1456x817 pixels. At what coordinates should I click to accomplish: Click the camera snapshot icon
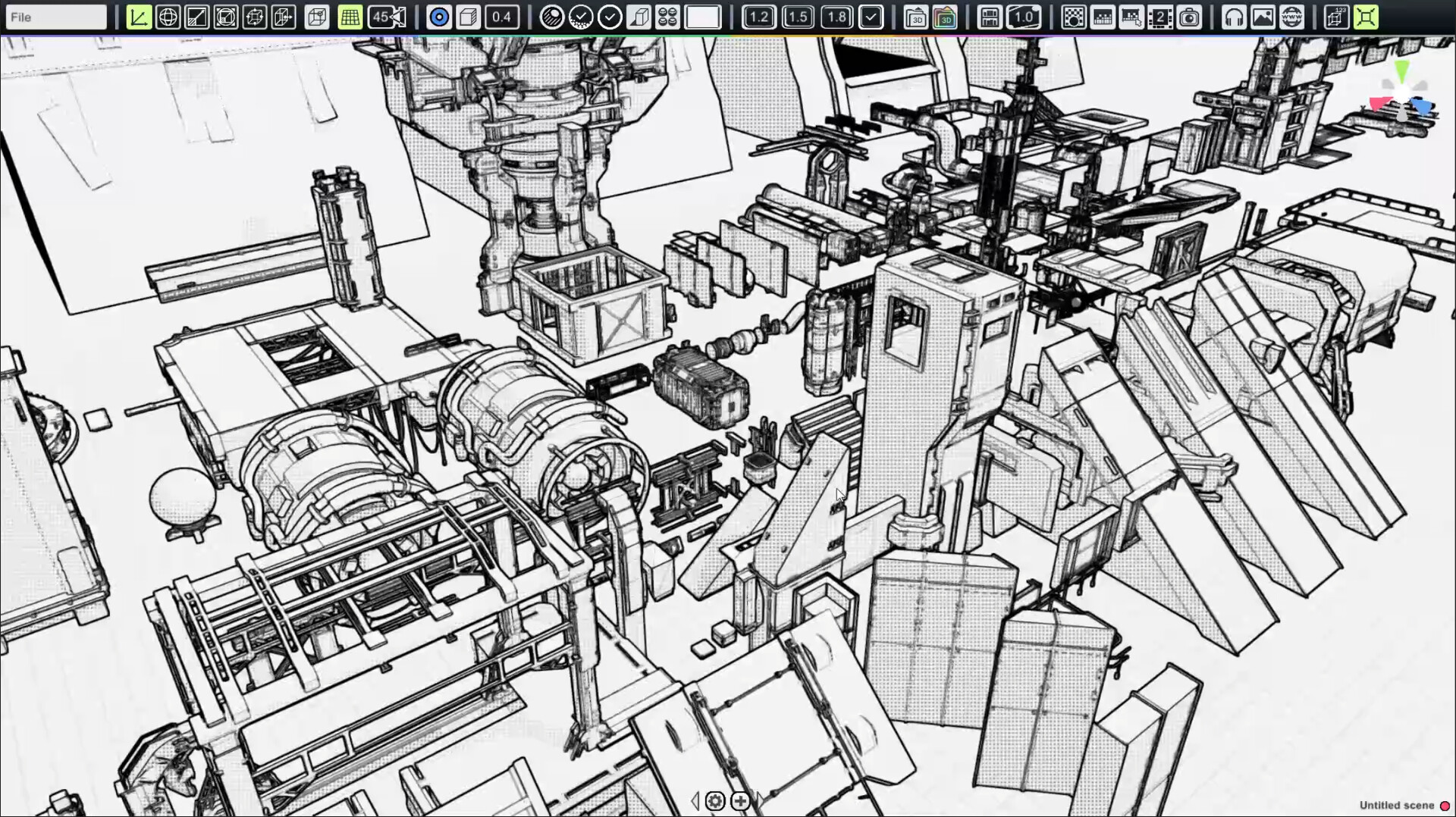click(1189, 17)
